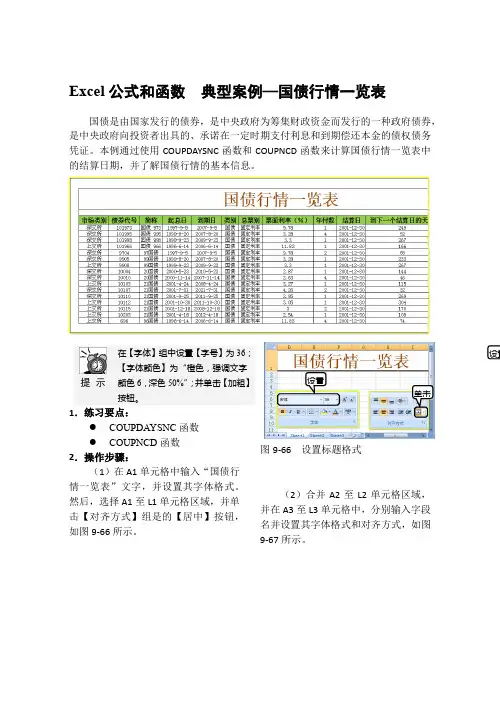Click the 'COUPNCD 函数' bullet item
This screenshot has width=500, height=706.
click(145, 442)
